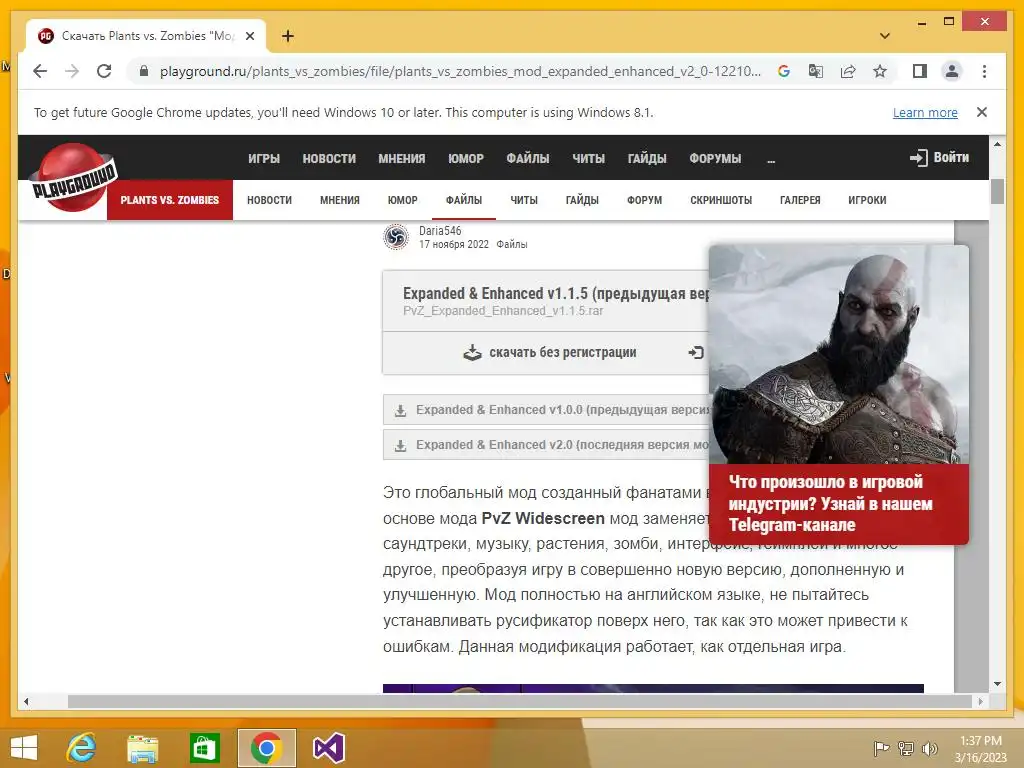This screenshot has height=768, width=1024.
Task: Click the scroll up arrow
Action: (997, 144)
